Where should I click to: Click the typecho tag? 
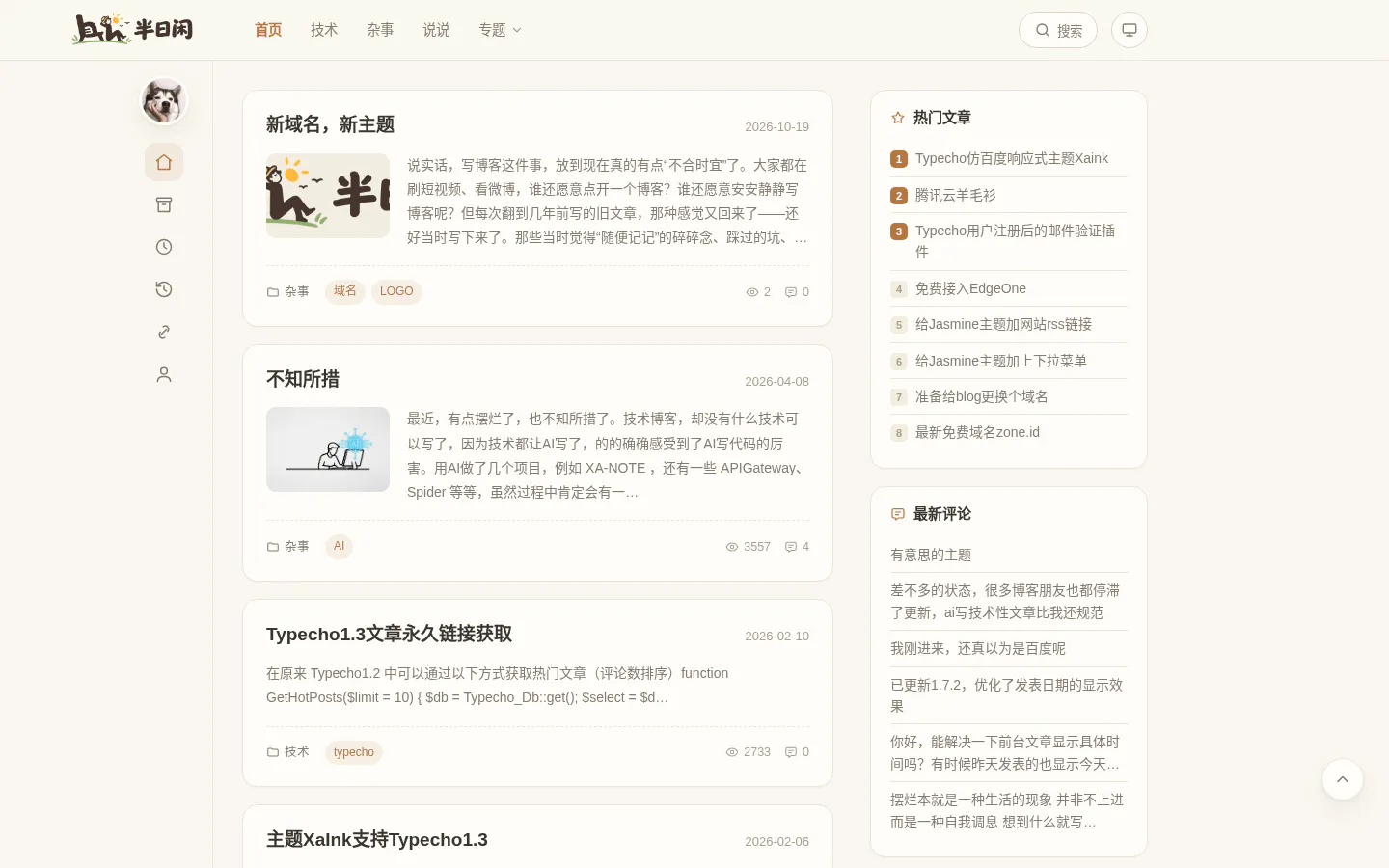tap(354, 752)
